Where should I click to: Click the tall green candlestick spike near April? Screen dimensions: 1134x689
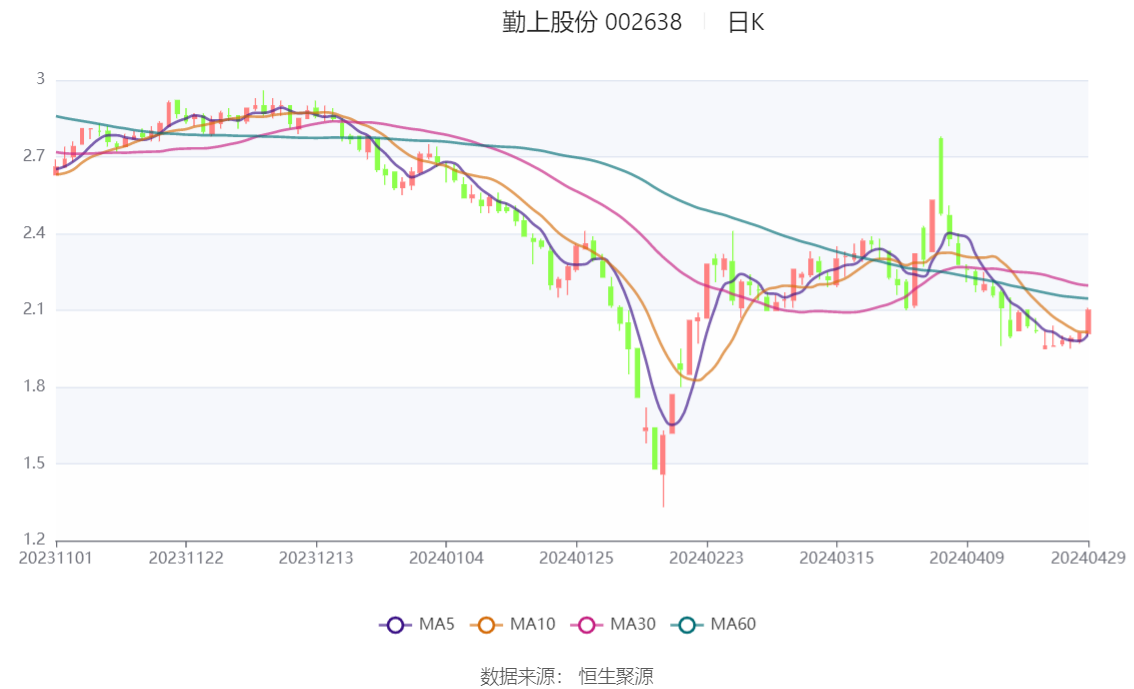(941, 175)
